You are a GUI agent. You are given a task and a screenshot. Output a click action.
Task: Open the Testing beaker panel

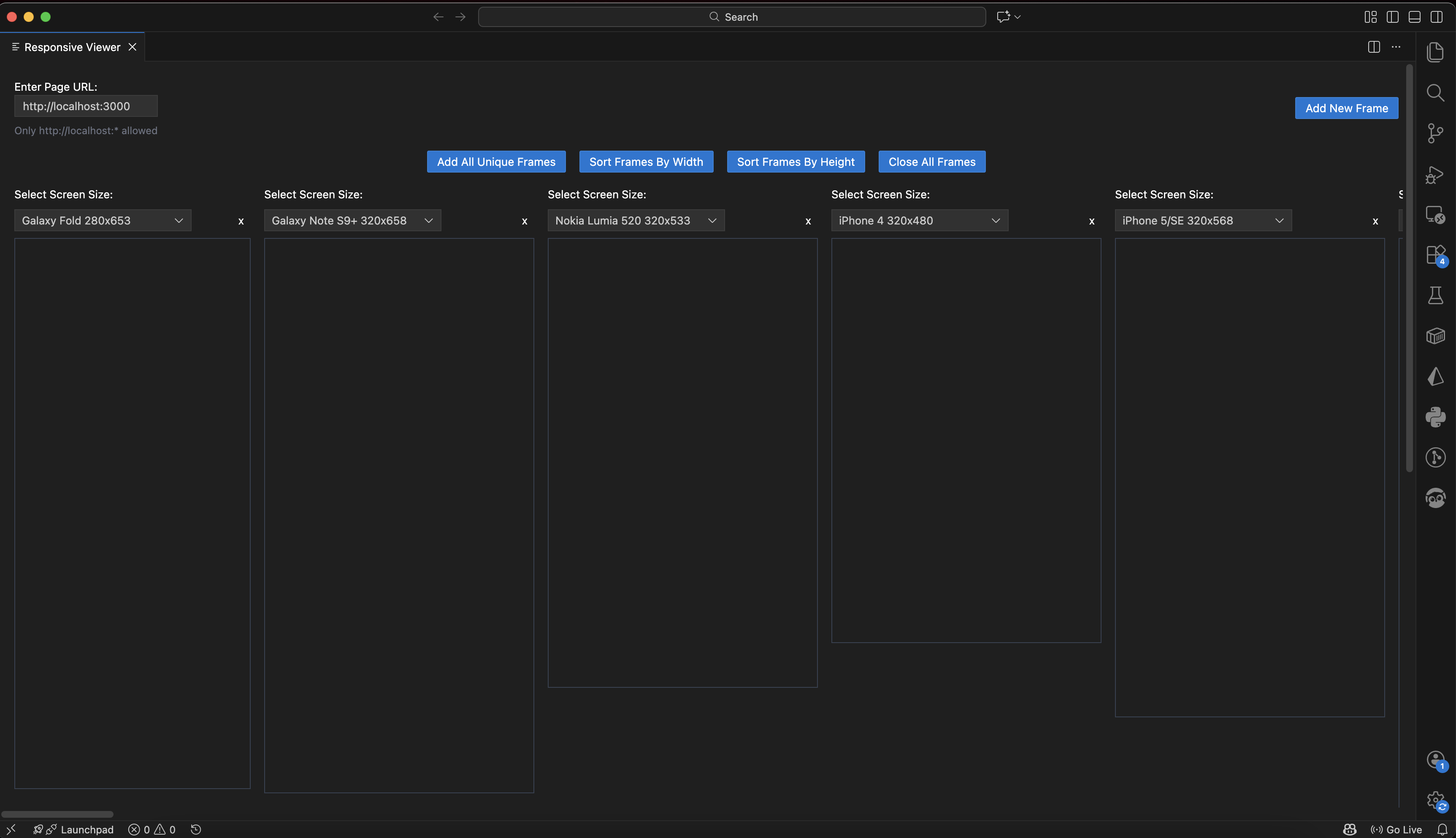point(1435,295)
